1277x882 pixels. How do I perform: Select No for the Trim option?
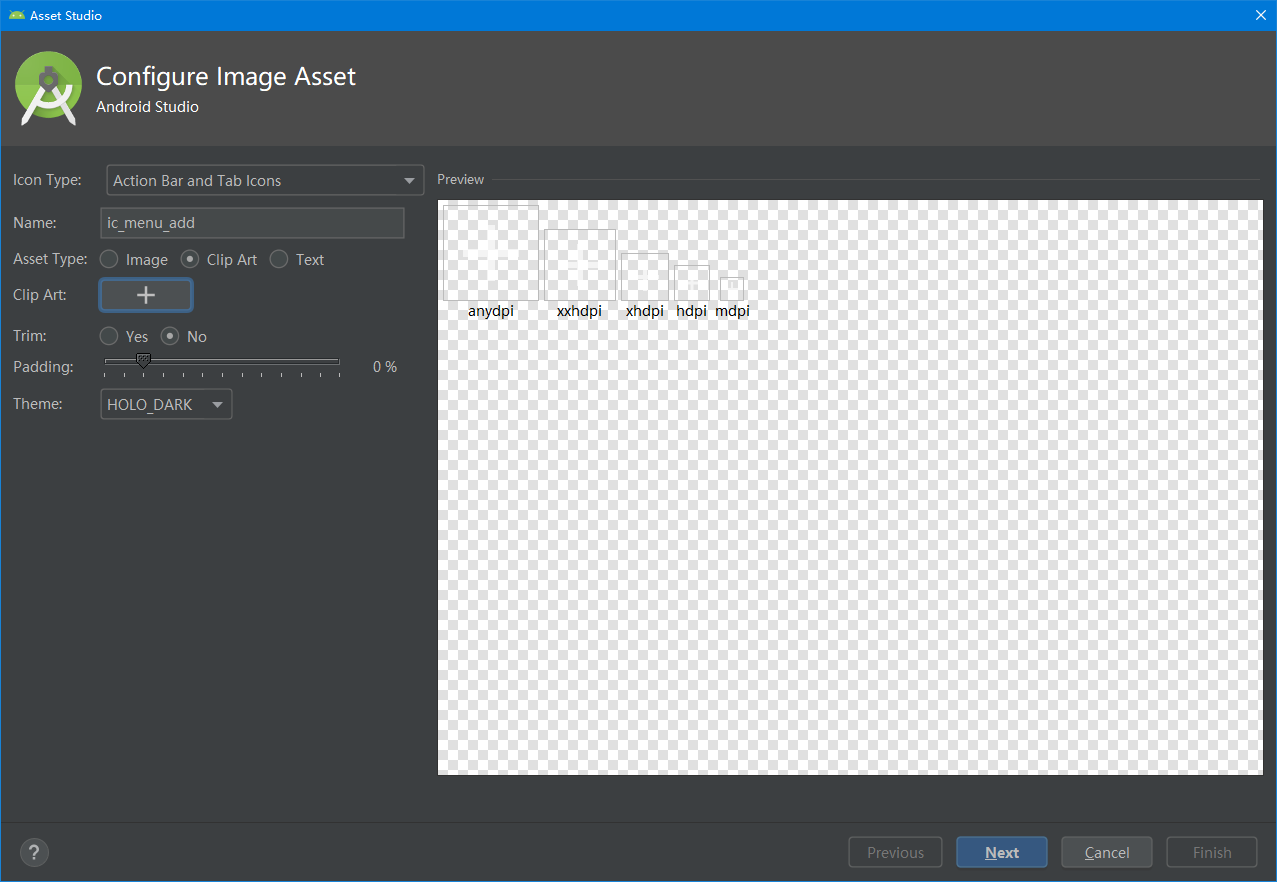point(171,336)
